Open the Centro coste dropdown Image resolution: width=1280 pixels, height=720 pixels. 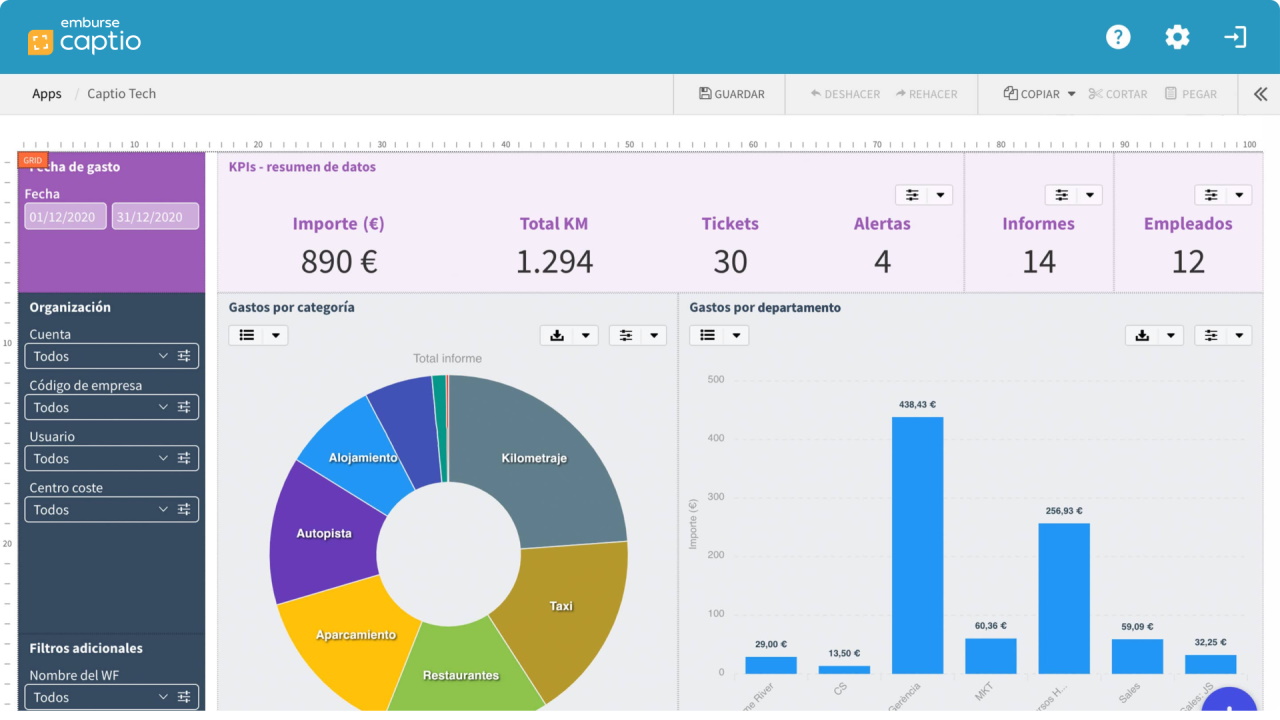point(112,509)
